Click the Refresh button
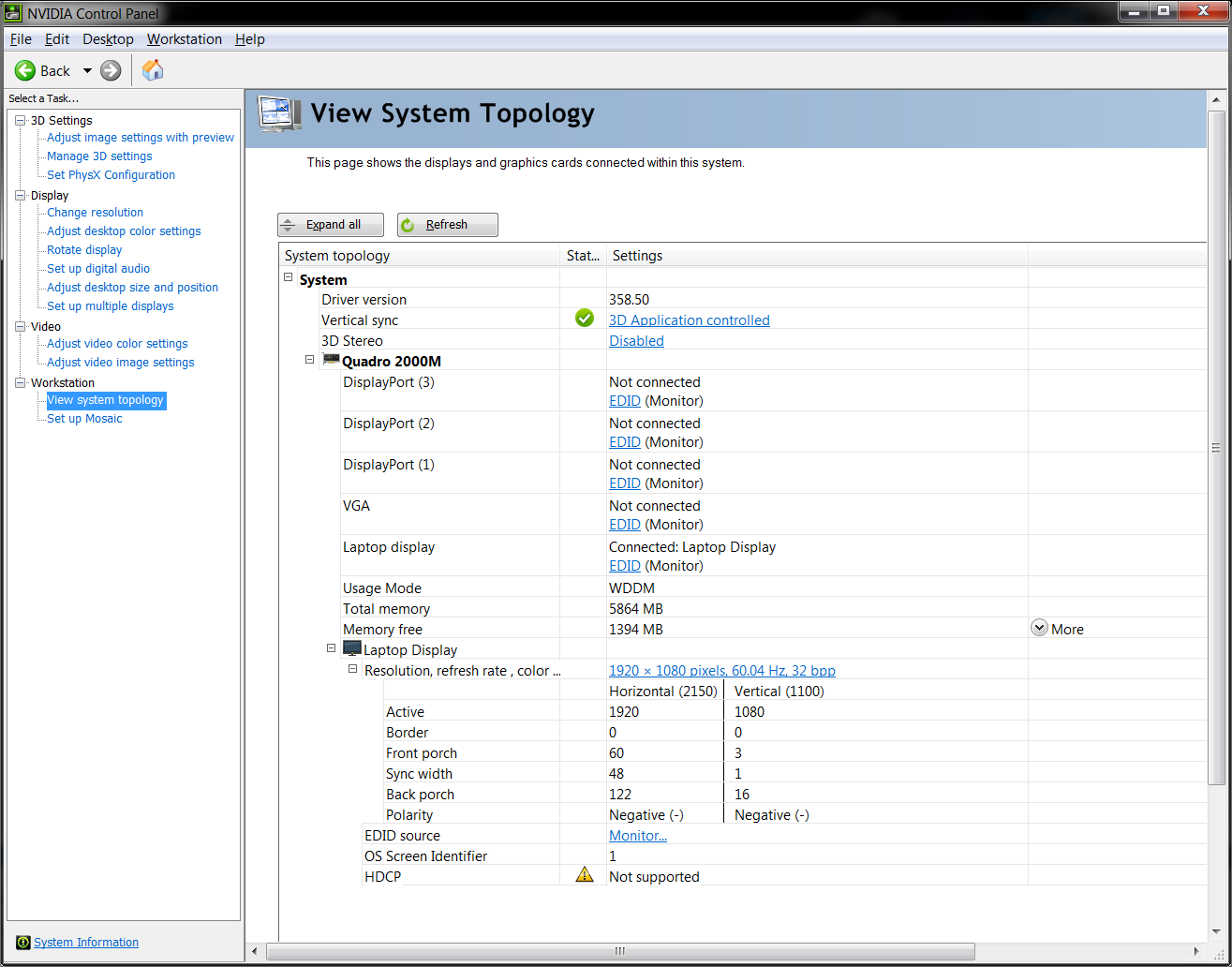This screenshot has height=967, width=1232. pos(448,225)
